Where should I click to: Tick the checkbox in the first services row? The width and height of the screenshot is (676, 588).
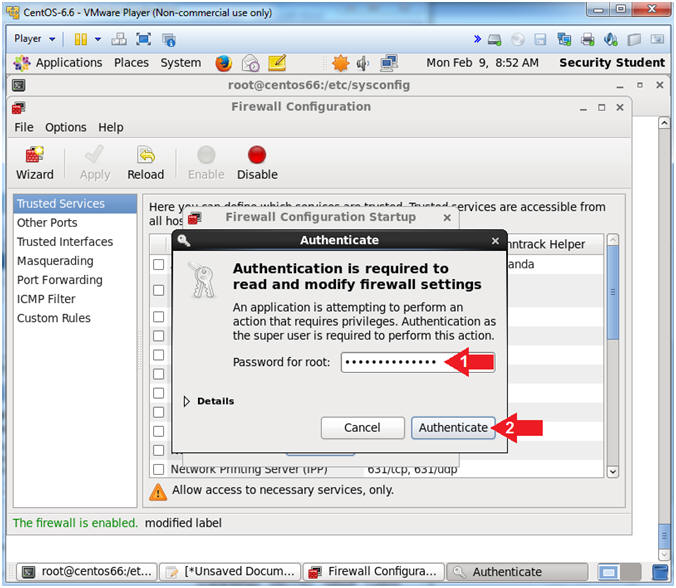tap(158, 264)
